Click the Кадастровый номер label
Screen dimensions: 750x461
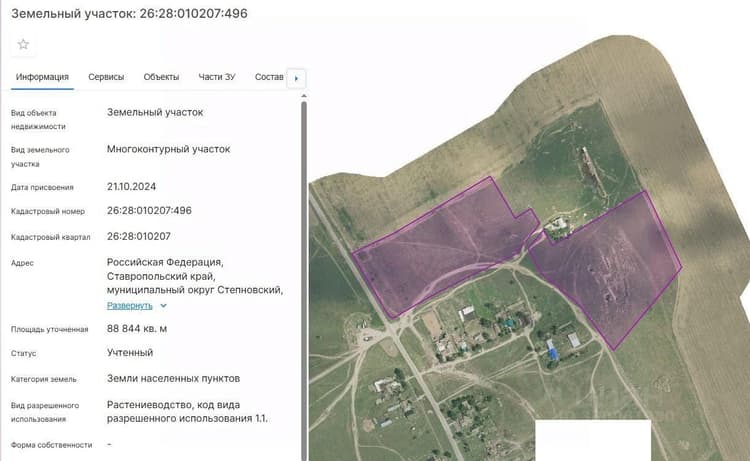click(48, 211)
